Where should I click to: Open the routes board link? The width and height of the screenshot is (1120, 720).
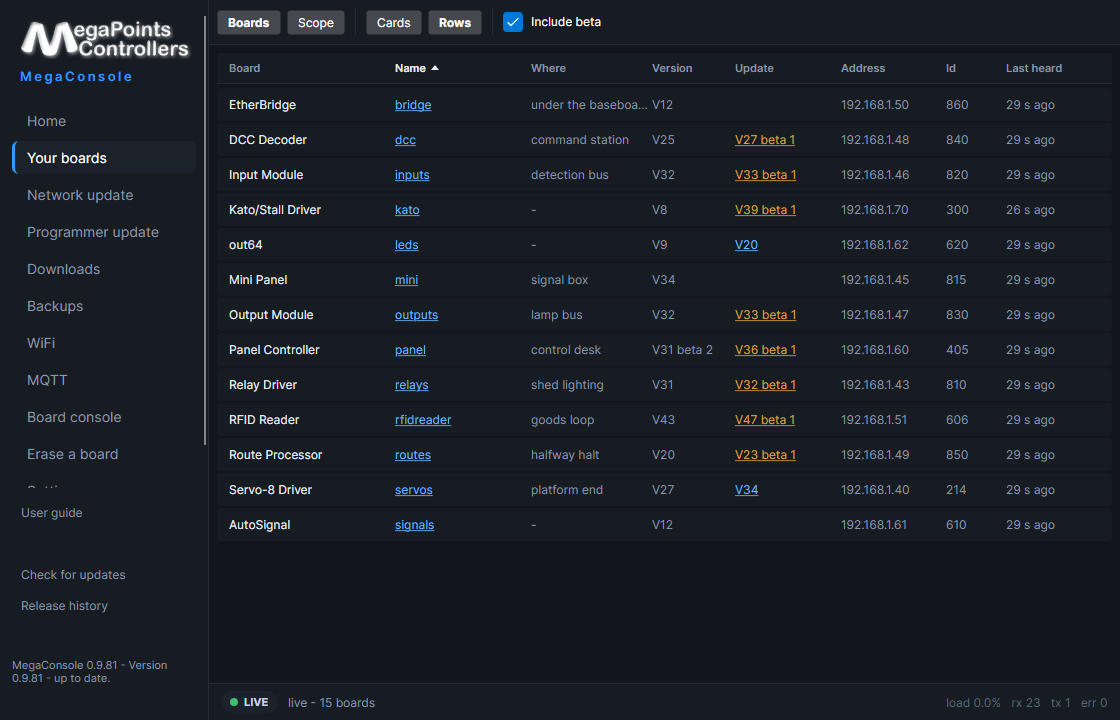click(413, 455)
